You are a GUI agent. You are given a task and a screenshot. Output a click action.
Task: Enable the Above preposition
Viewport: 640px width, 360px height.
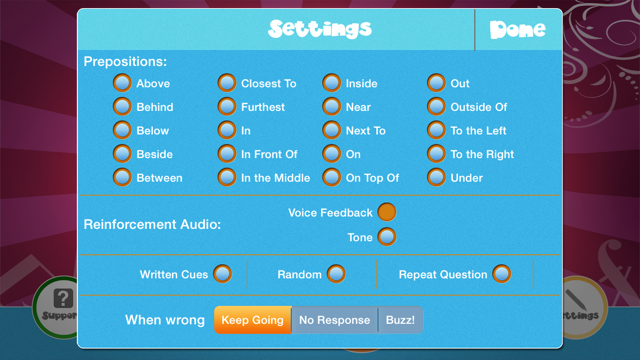pyautogui.click(x=122, y=83)
